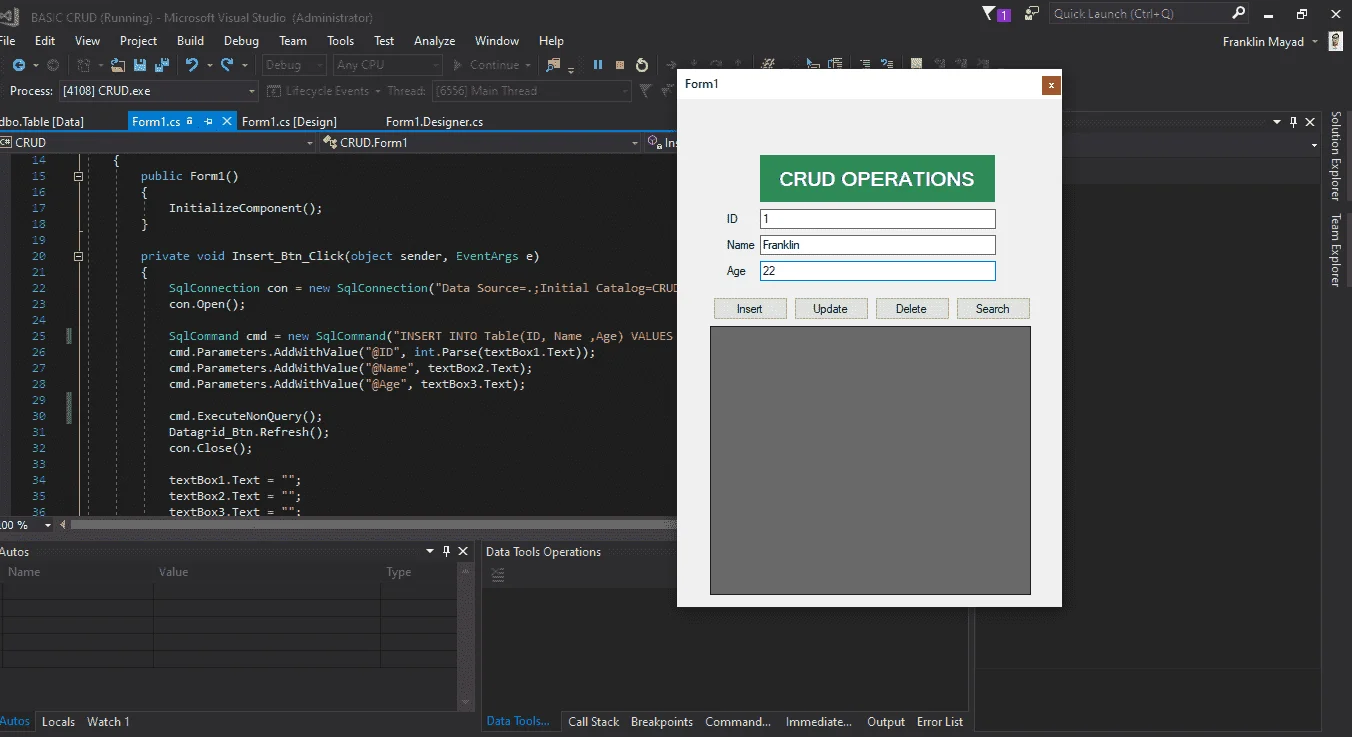Screen dimensions: 1352x737
Task: Click the Age field containing 22
Action: (x=878, y=271)
